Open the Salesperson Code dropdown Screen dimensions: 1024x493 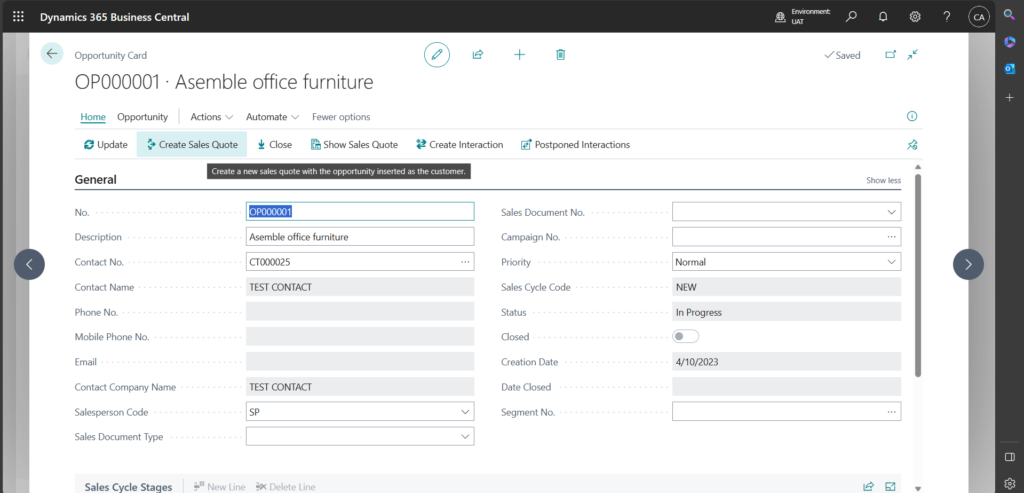tap(465, 412)
